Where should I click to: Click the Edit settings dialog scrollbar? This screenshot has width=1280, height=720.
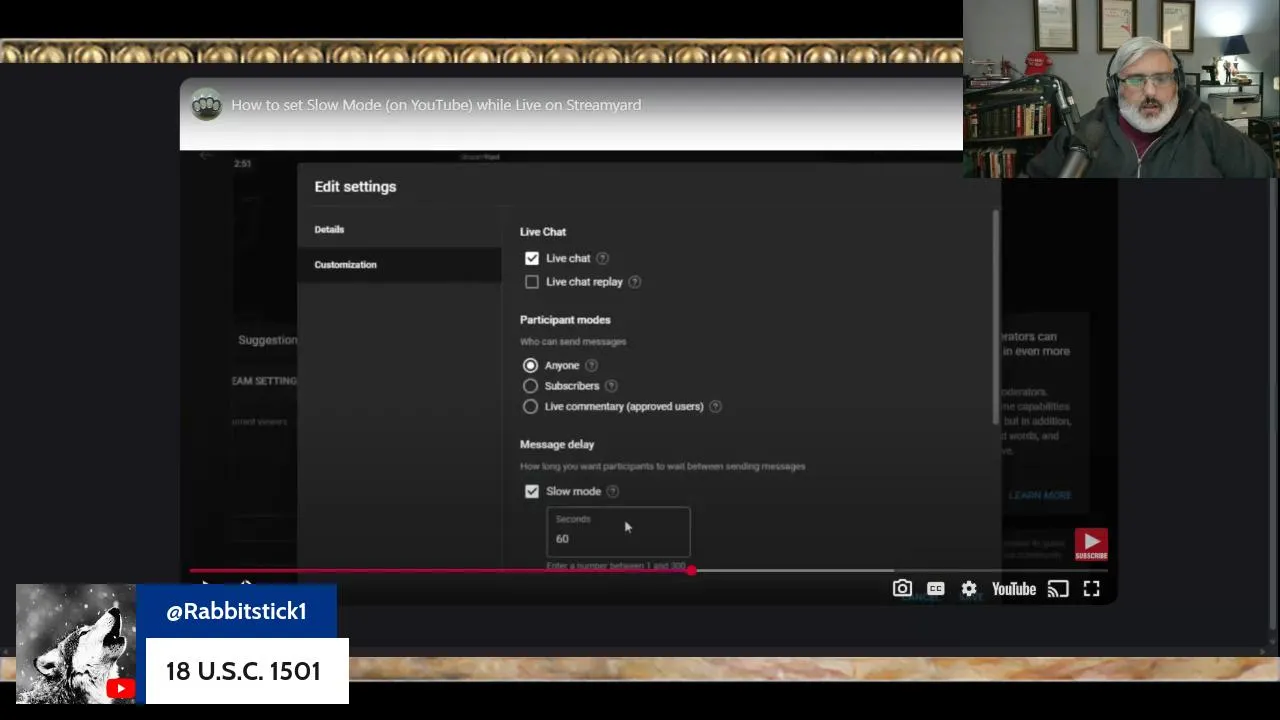click(996, 318)
